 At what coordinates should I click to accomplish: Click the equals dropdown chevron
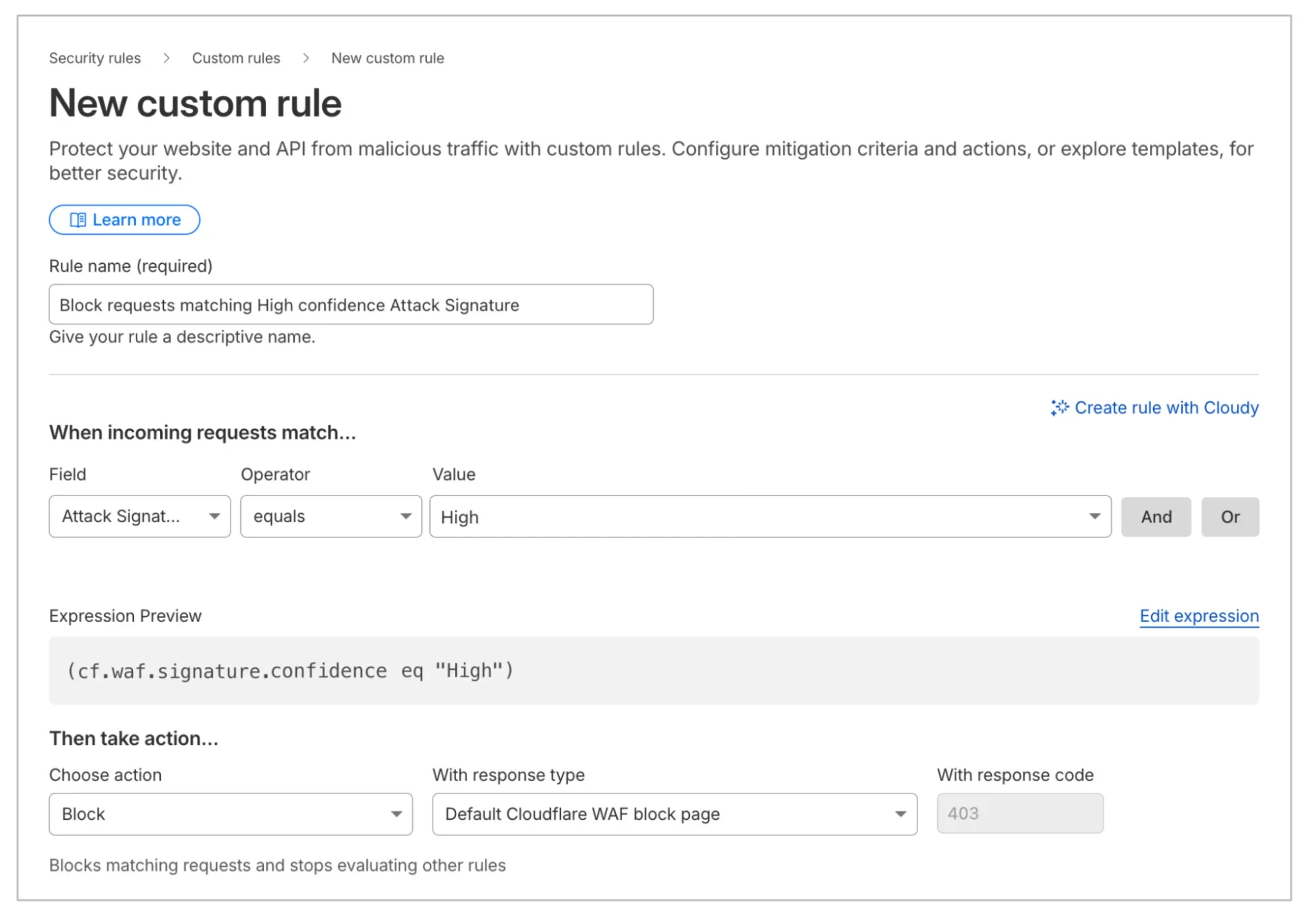point(406,517)
